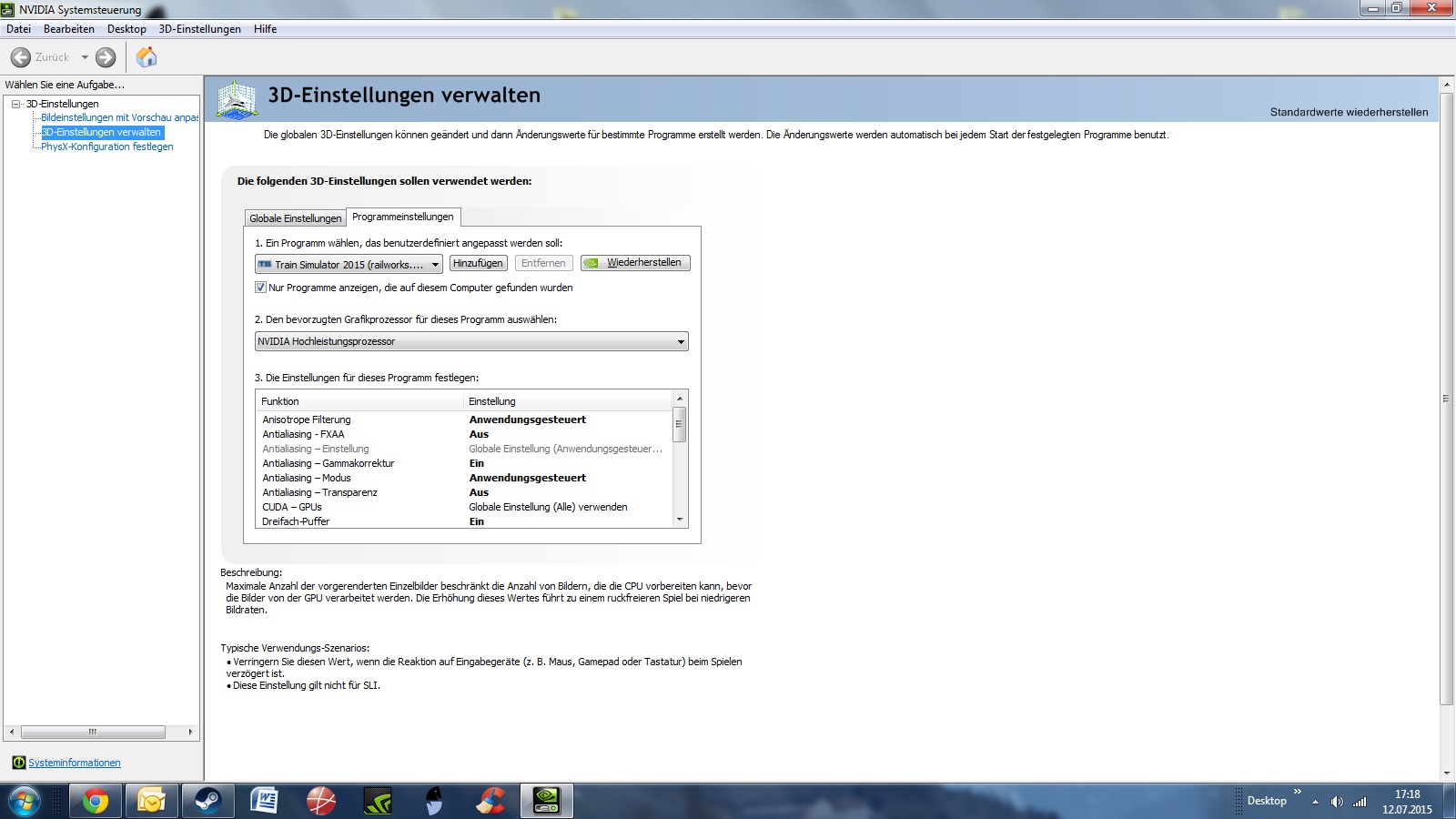Open the Zurück history dropdown arrow

(85, 57)
